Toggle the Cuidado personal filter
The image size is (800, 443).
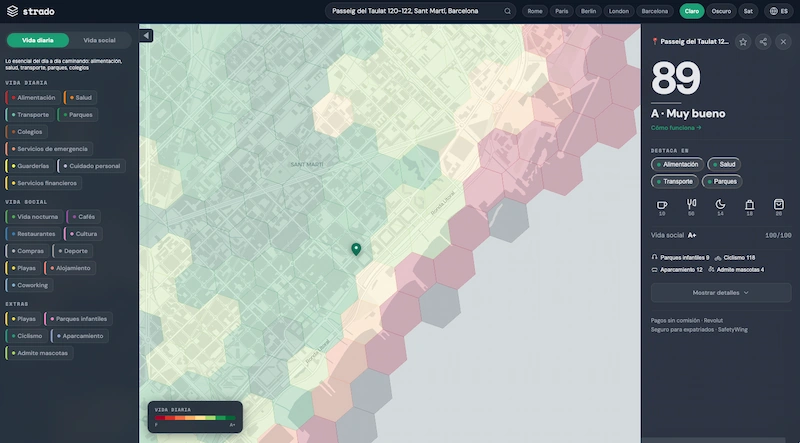coord(91,166)
